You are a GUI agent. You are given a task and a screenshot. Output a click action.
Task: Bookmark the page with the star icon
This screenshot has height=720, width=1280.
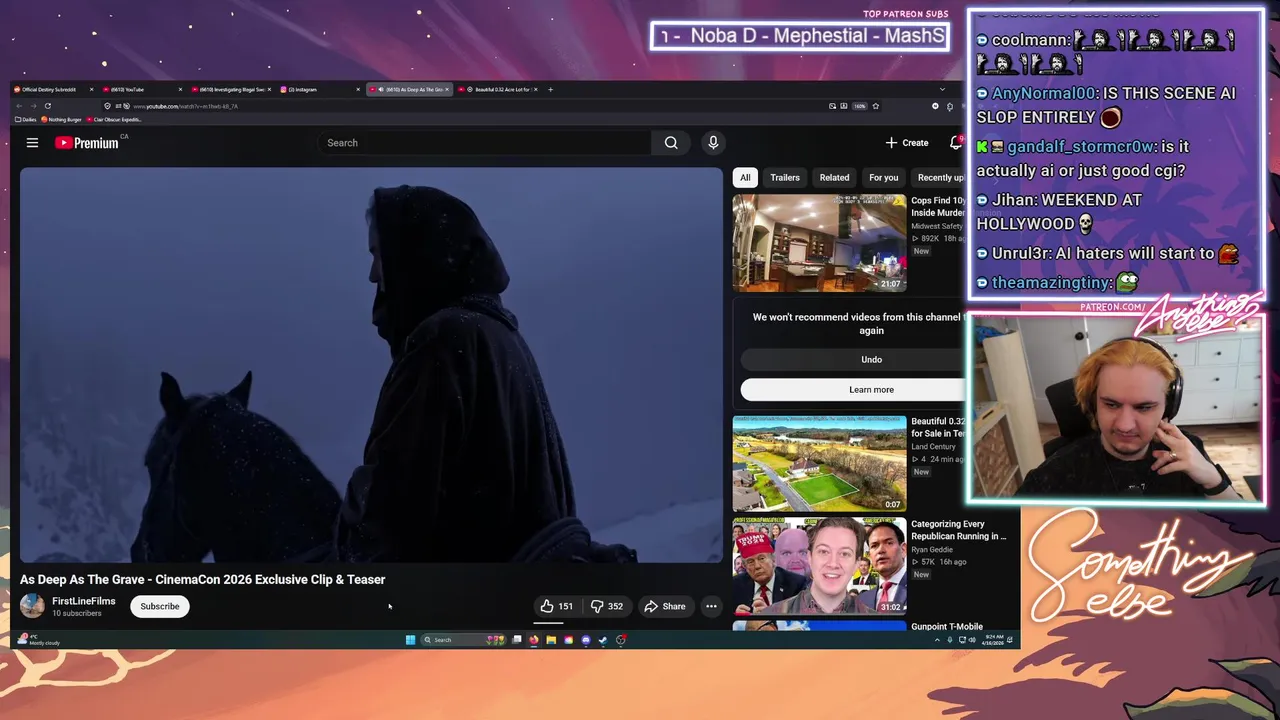[876, 106]
